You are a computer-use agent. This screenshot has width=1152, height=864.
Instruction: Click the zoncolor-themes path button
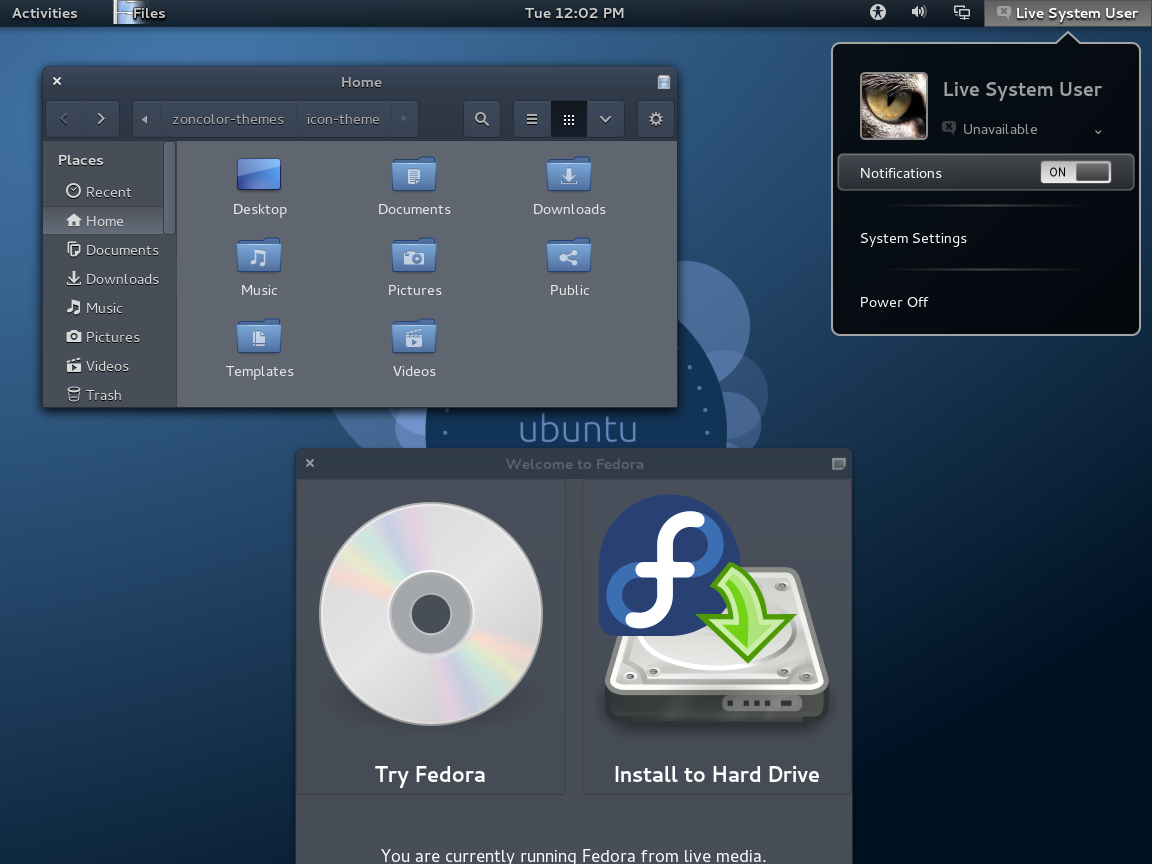click(228, 119)
